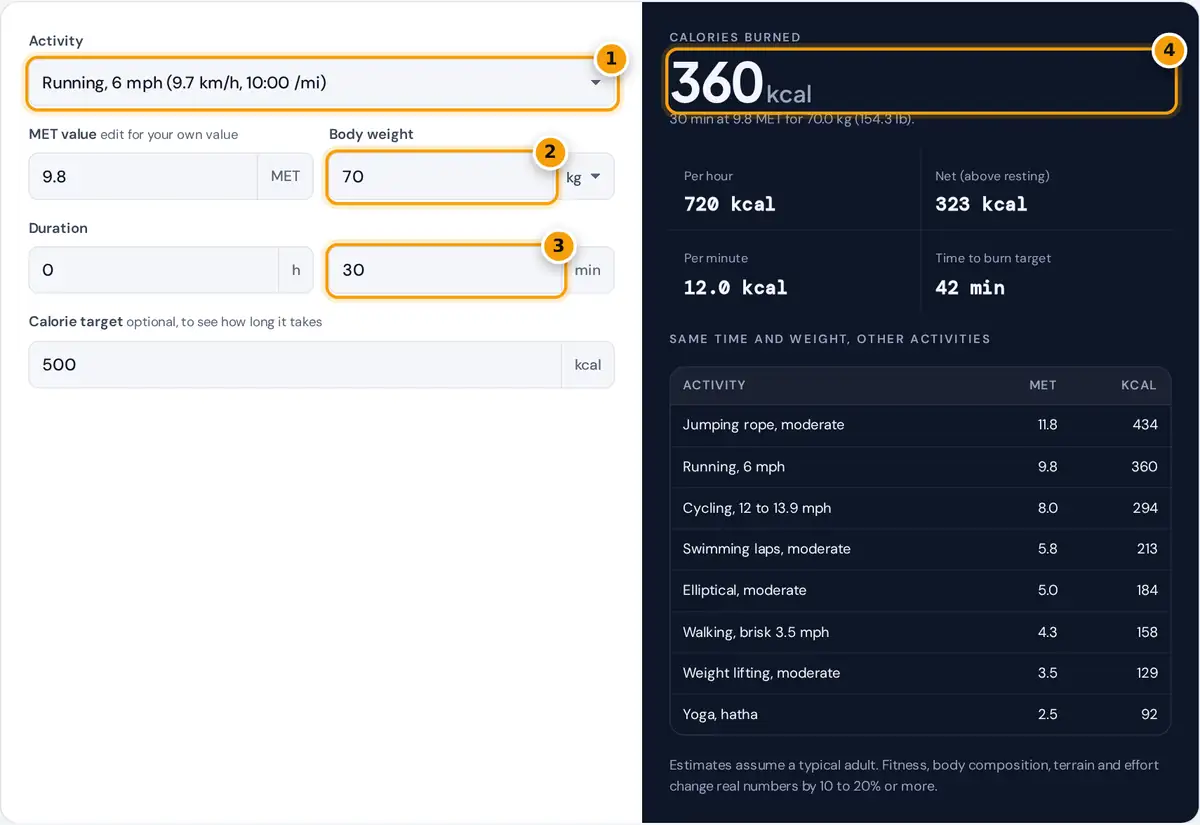Image resolution: width=1200 pixels, height=825 pixels.
Task: Click the MET column header in the table
Action: pos(1043,385)
